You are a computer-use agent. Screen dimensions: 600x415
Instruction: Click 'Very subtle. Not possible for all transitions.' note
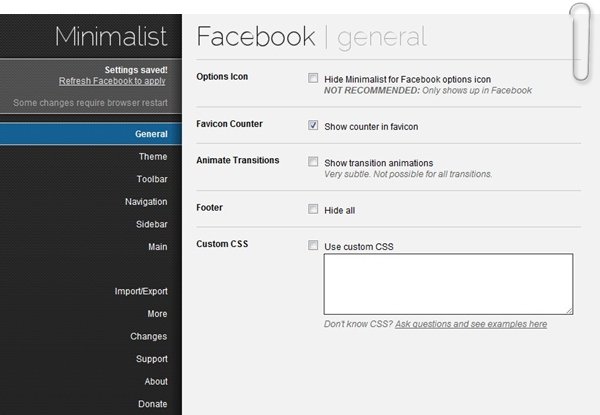[x=408, y=174]
